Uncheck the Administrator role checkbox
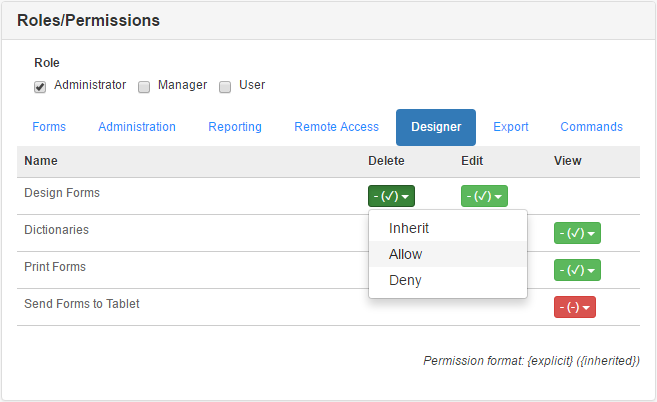Screen dimensions: 657x402 [40, 86]
